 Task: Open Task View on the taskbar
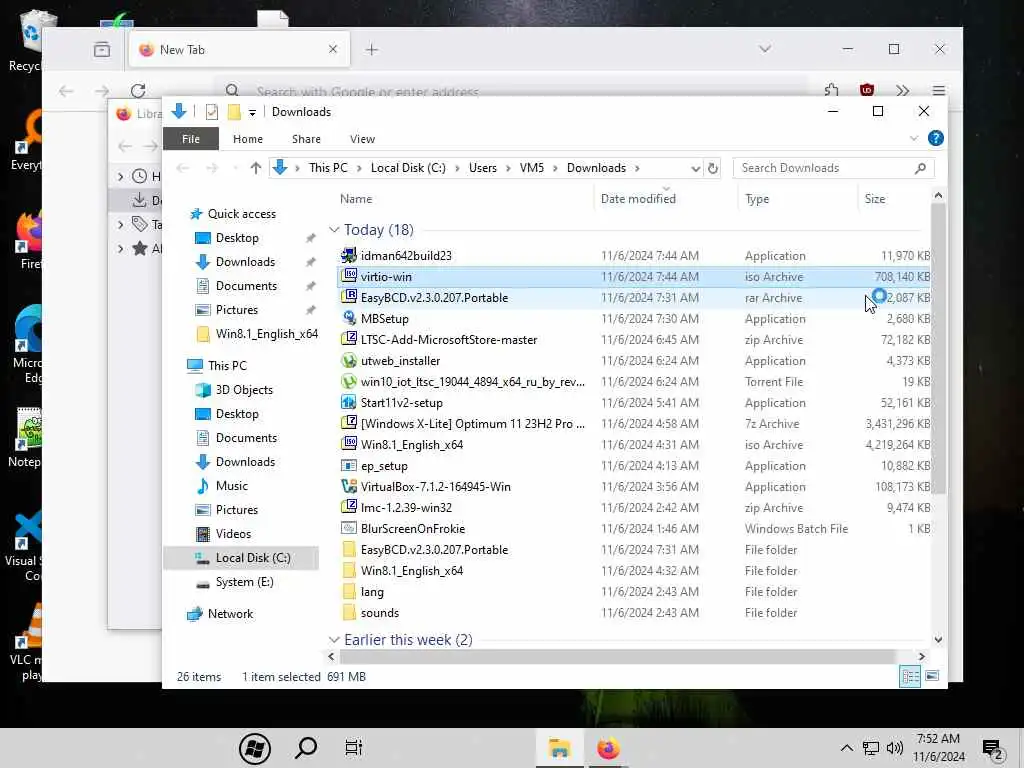(353, 748)
